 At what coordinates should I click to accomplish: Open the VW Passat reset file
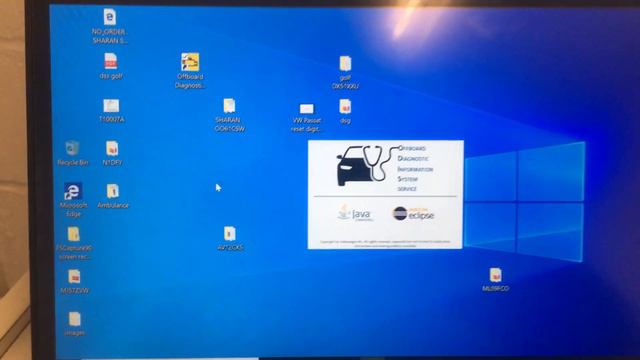(x=307, y=109)
